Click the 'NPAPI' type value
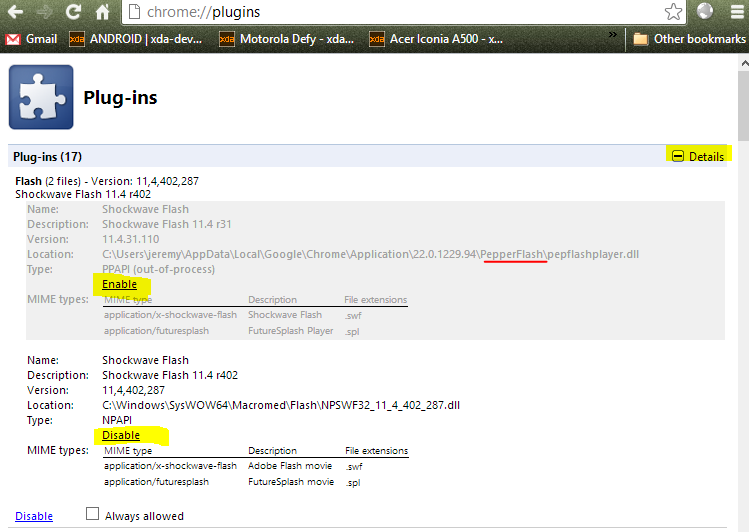The height and width of the screenshot is (532, 749). 117,420
